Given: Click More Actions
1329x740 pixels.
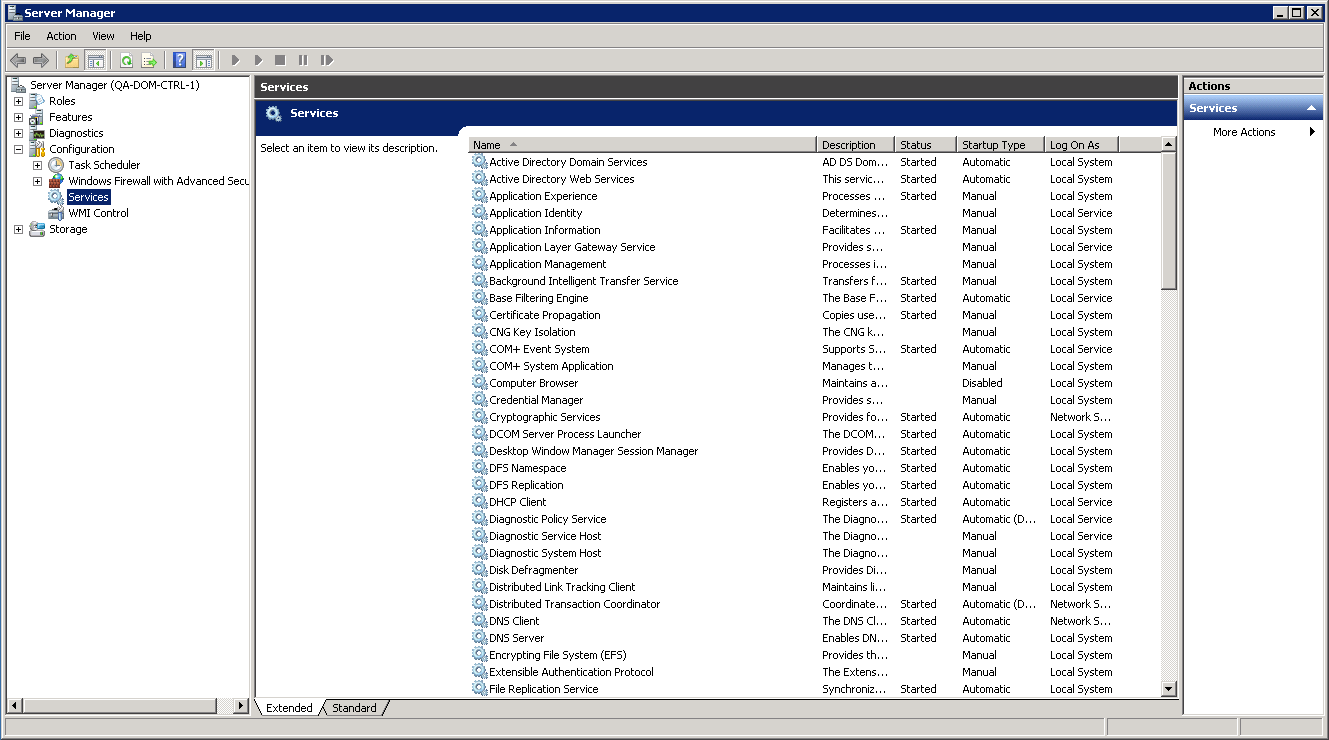Looking at the screenshot, I should (x=1244, y=131).
